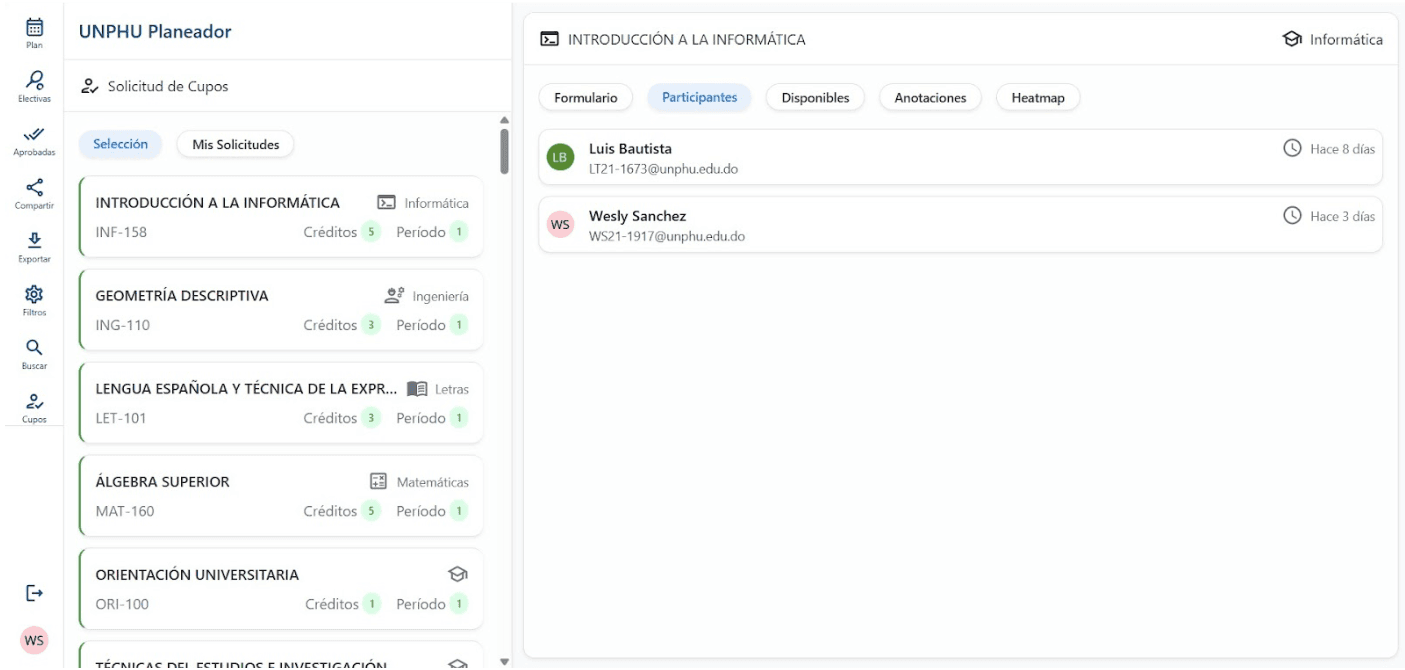Screen dimensions: 1405x670
Task: Click the terminal icon beside the Informática label on the INF-158 card
Action: click(x=386, y=203)
